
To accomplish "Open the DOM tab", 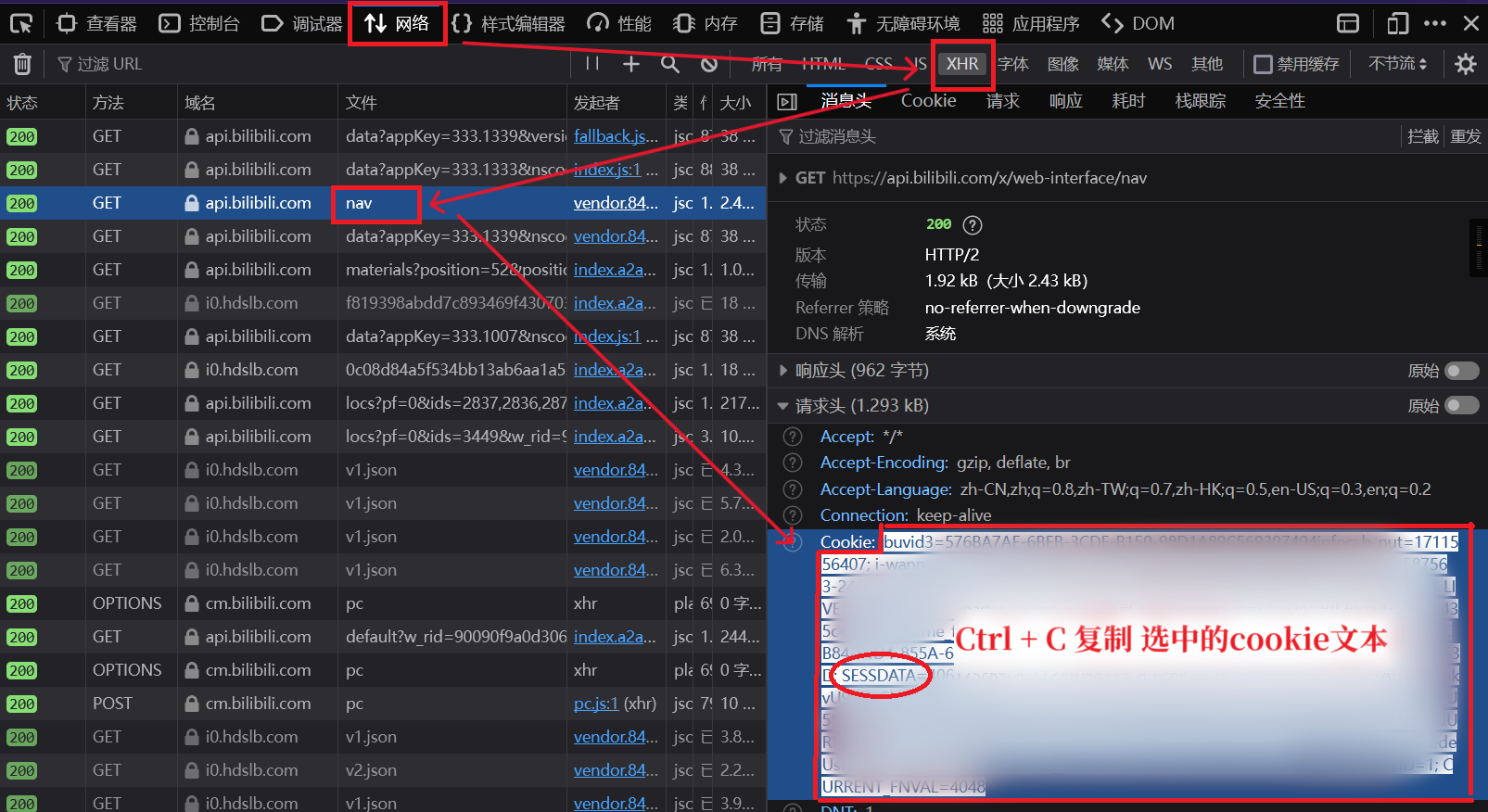I will point(1138,23).
